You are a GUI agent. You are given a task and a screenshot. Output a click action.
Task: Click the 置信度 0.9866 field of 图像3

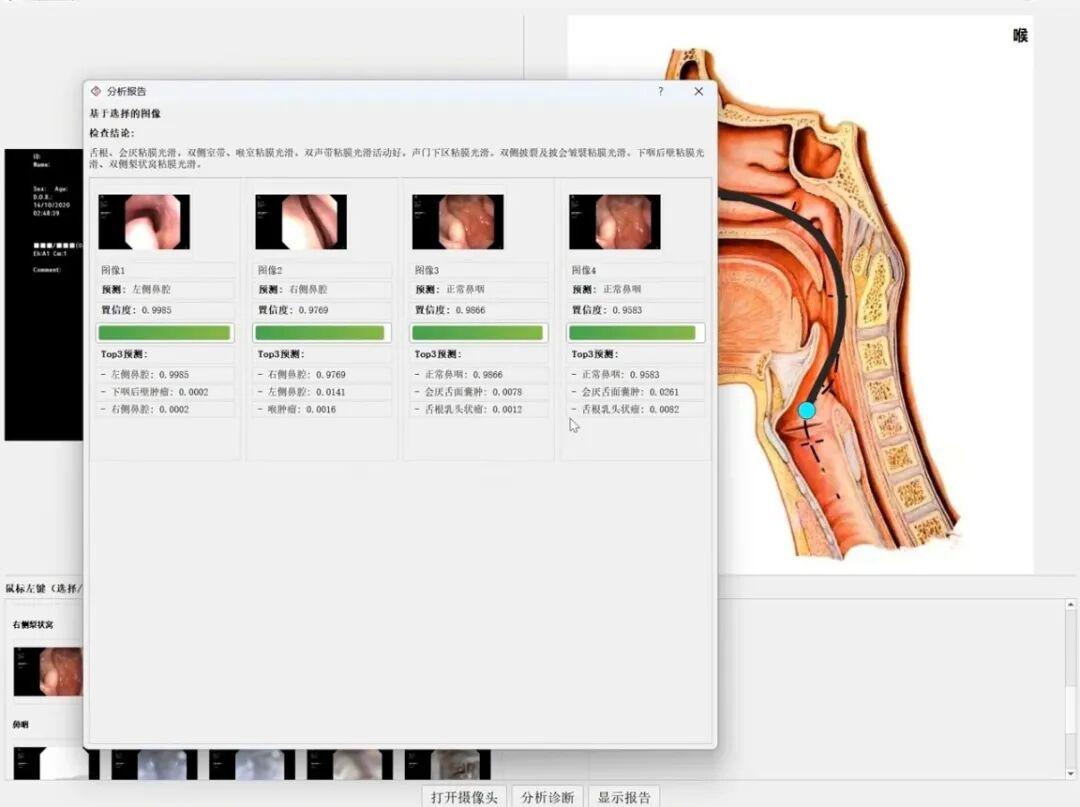point(479,310)
